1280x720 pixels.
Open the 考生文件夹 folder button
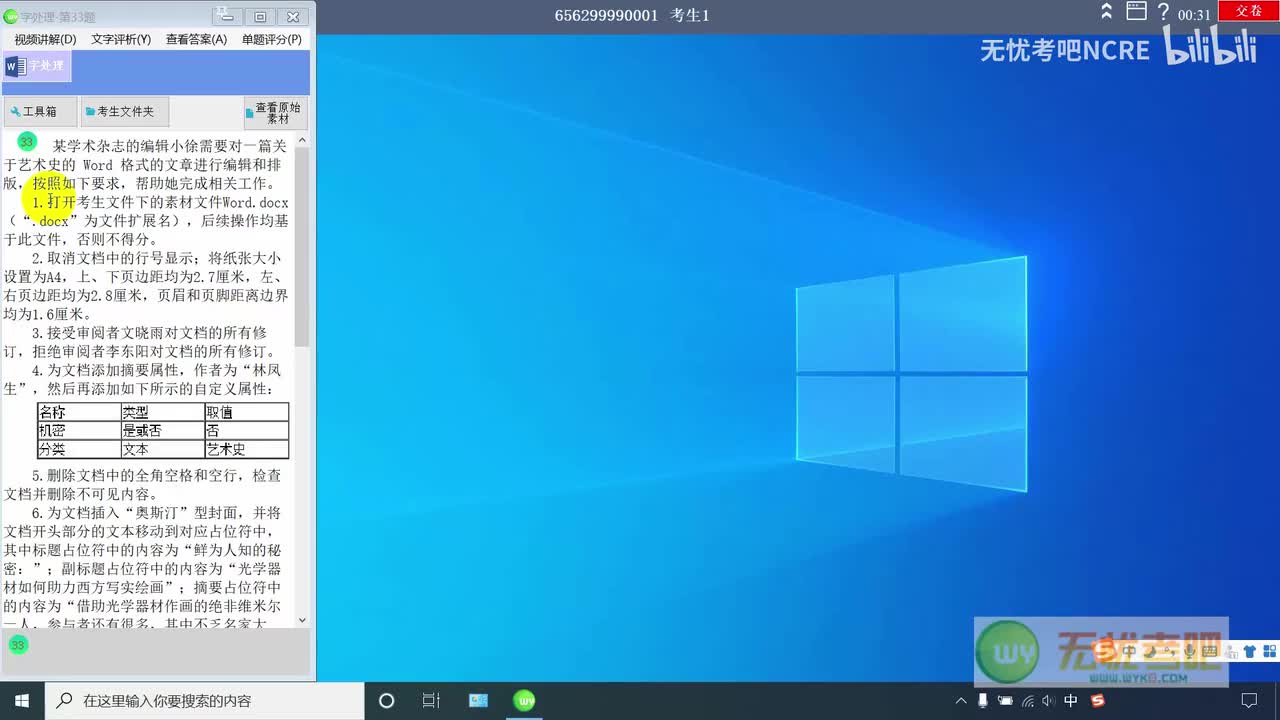(x=125, y=112)
